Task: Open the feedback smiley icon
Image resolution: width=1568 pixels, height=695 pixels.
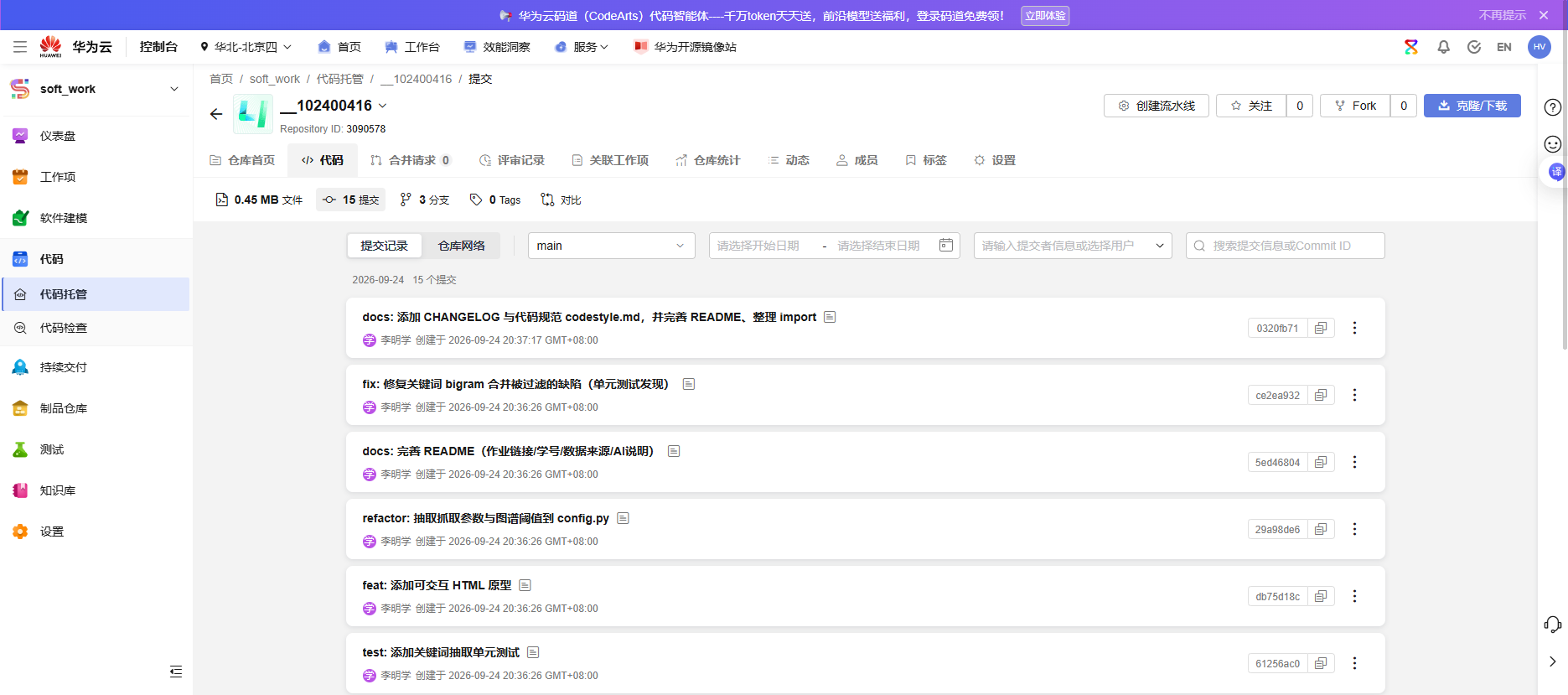Action: tap(1553, 144)
